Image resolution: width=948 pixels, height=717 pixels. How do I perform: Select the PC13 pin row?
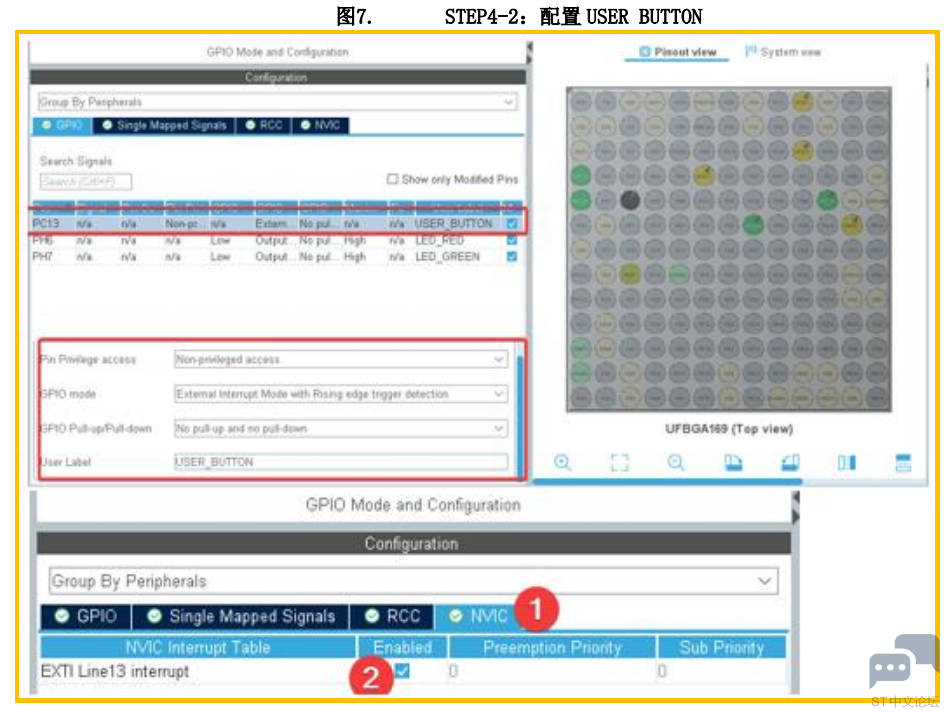point(278,224)
